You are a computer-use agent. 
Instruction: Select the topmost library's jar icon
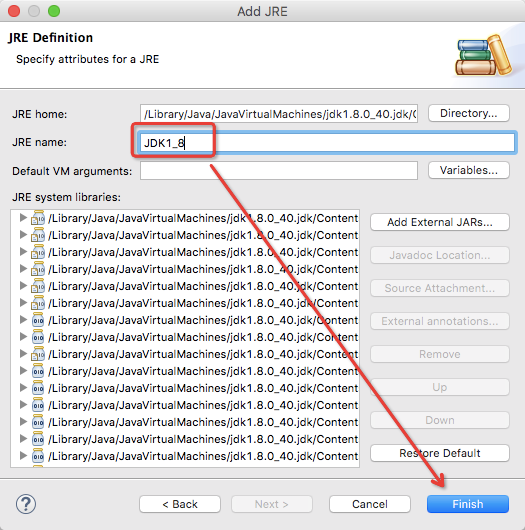click(x=38, y=218)
